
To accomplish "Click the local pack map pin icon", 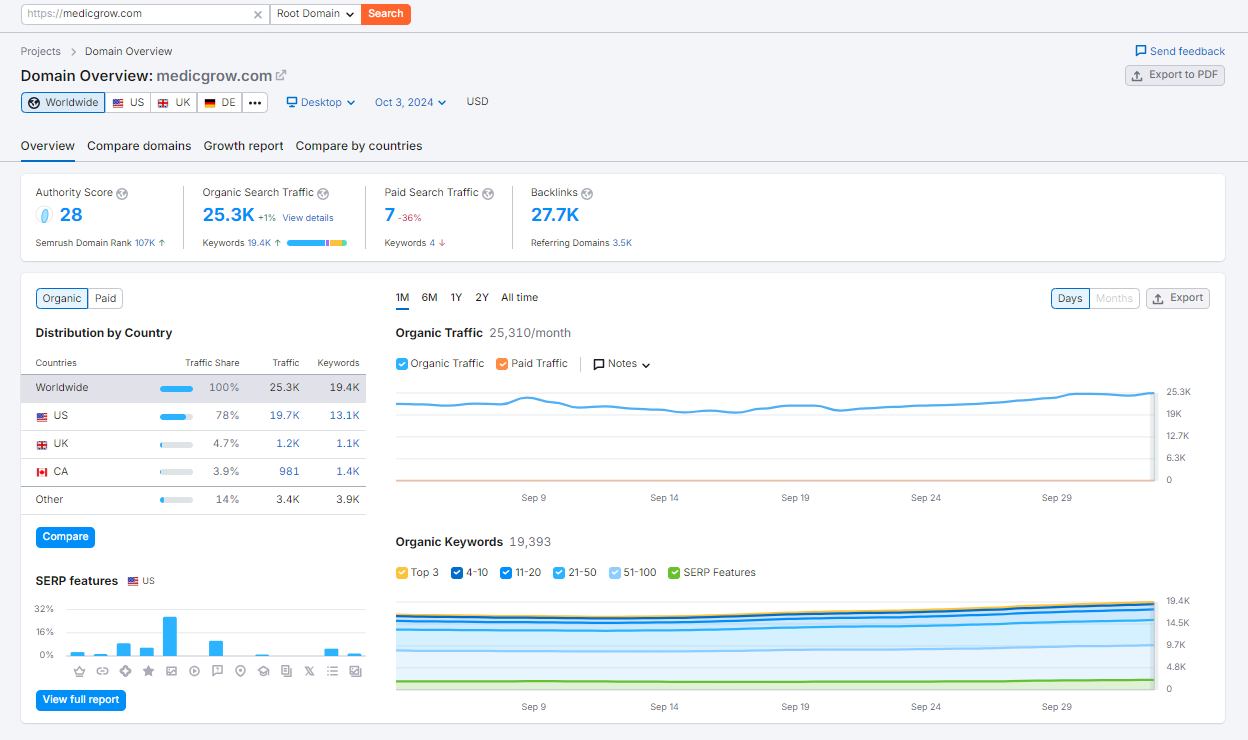I will point(240,671).
